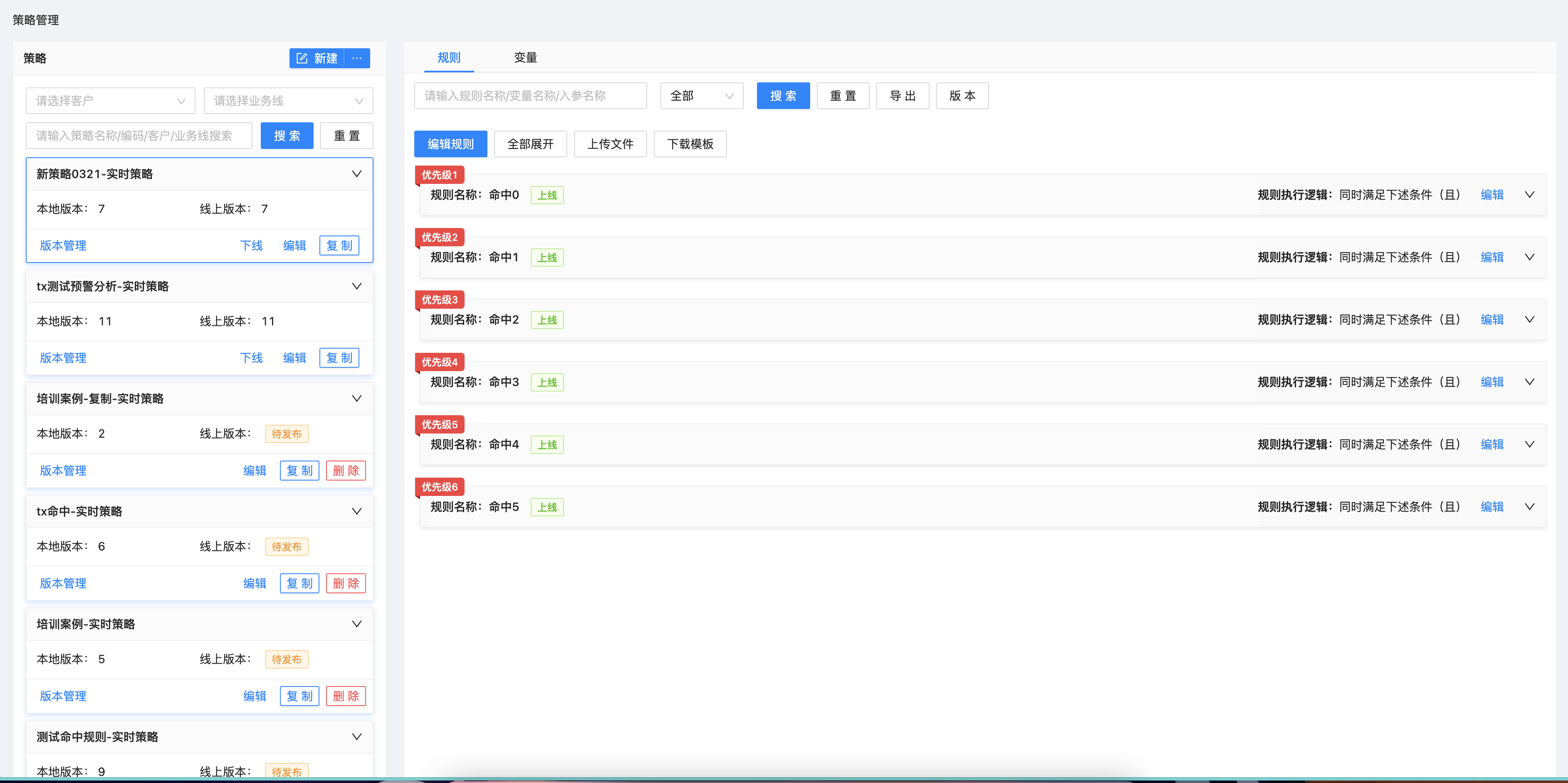Toggle the tx命中-实时策略 card chevron
Image resolution: width=1568 pixels, height=783 pixels.
[x=357, y=511]
